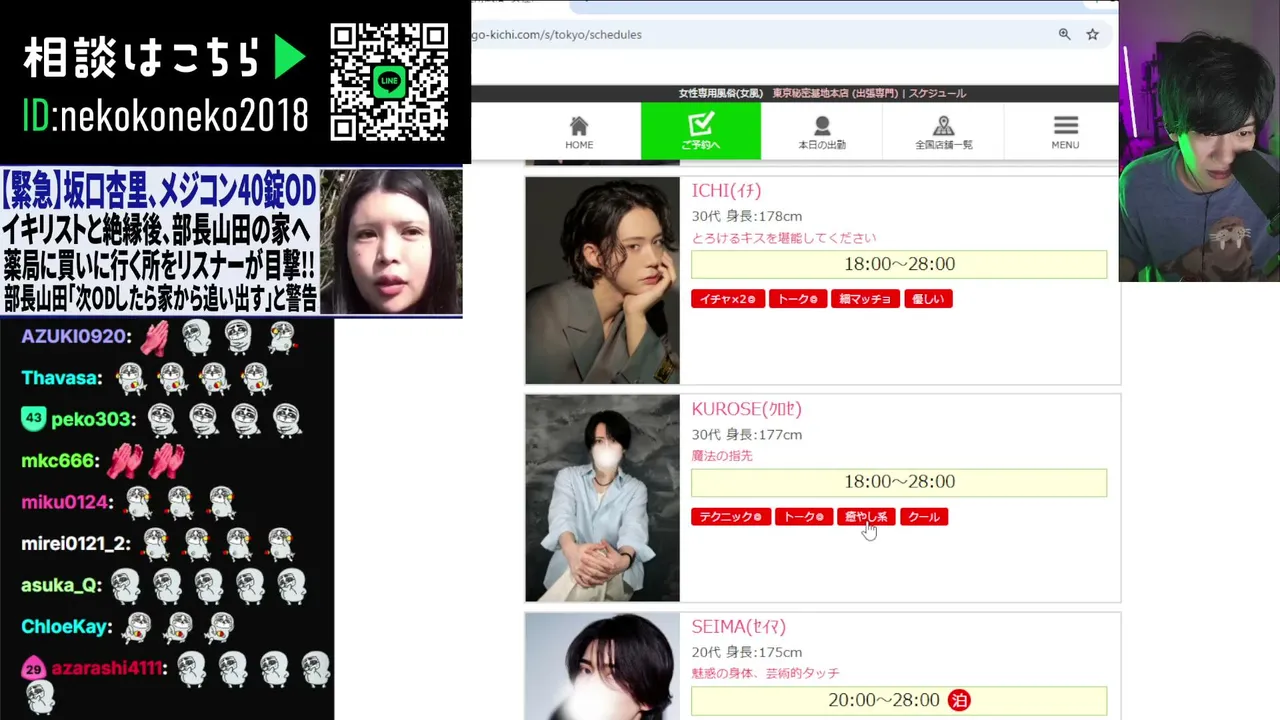The width and height of the screenshot is (1280, 720).
Task: Click the news thumbnail of the woman
Action: pyautogui.click(x=390, y=241)
